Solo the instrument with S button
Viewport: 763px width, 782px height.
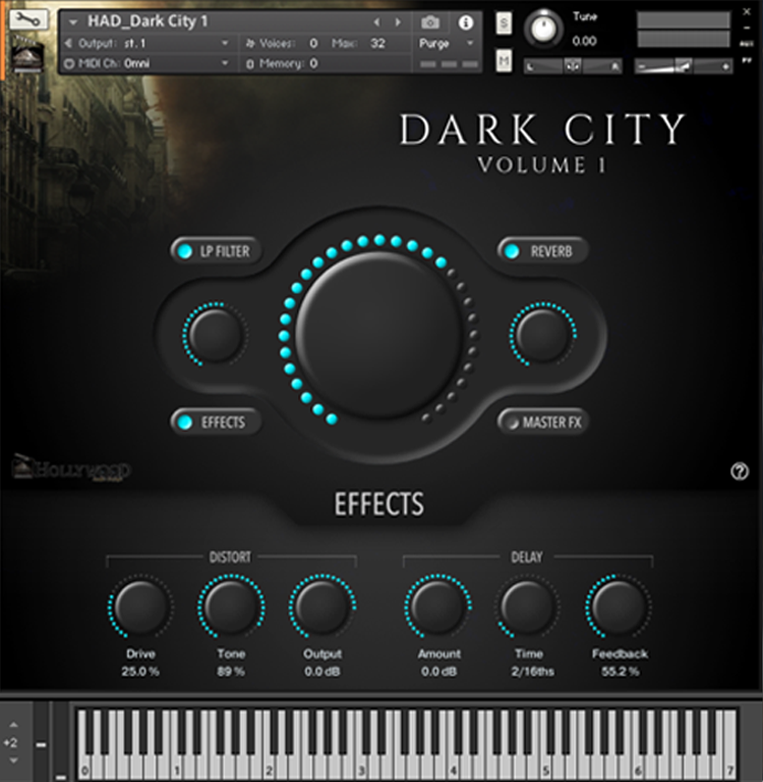(504, 23)
